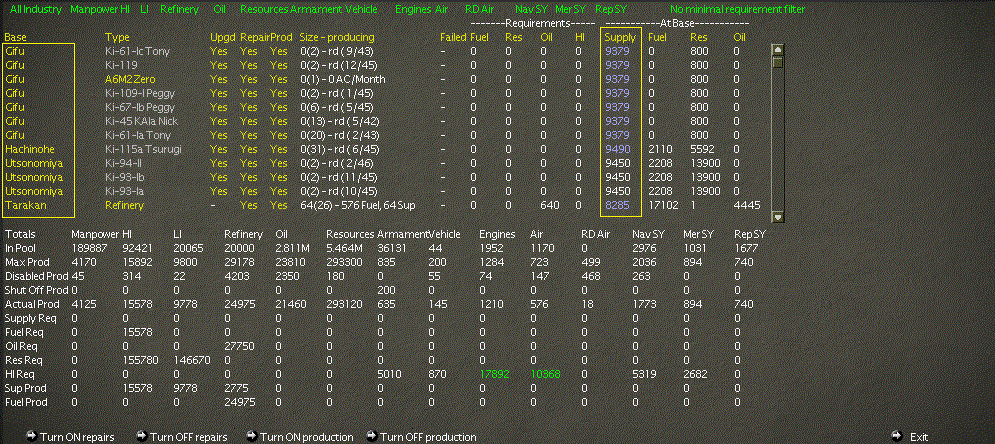Click No minimal requirement filter
The image size is (995, 444).
(x=737, y=10)
